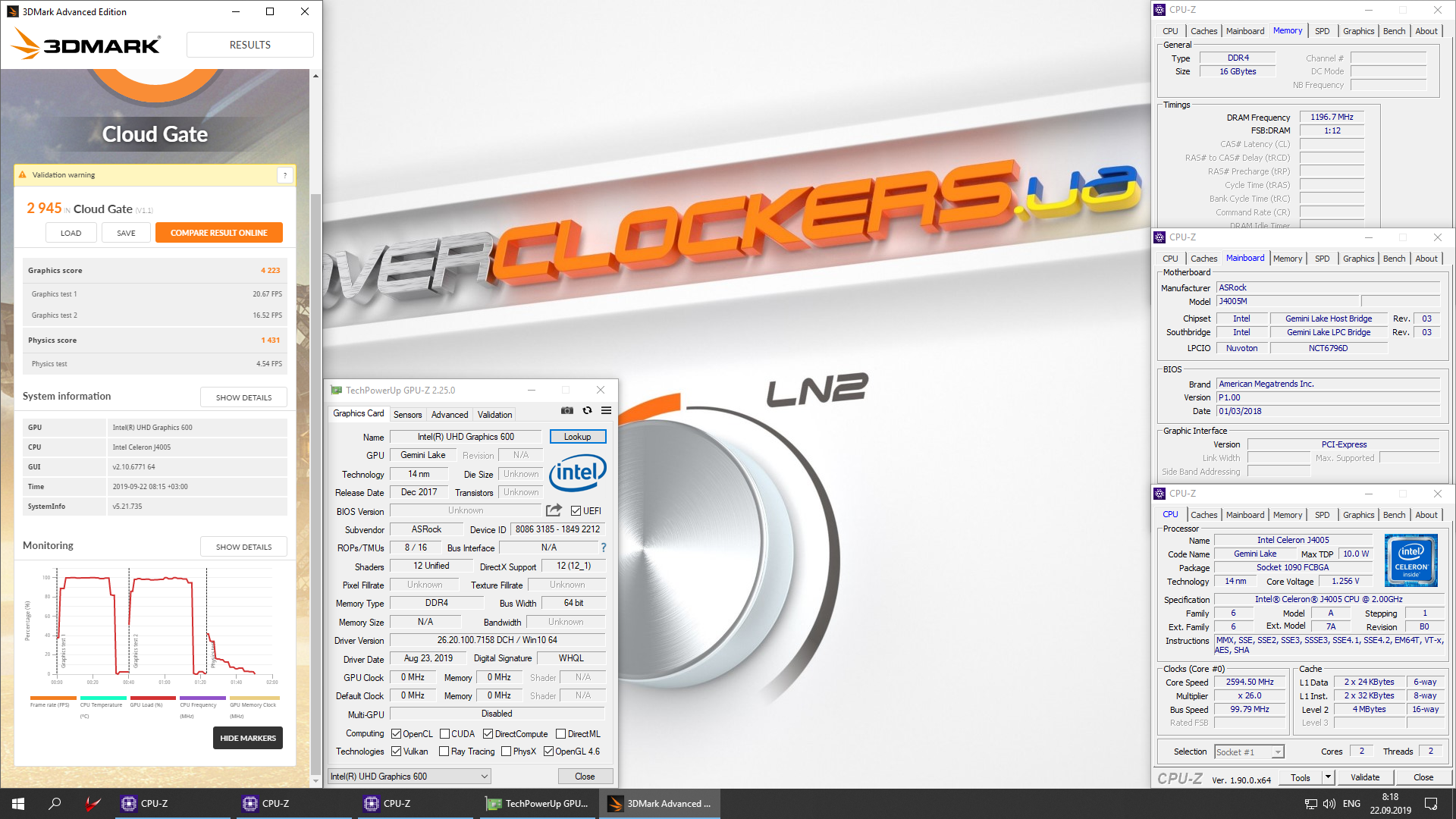Click the LOAD button in 3DMark
Viewport: 1456px width, 819px height.
coord(71,233)
